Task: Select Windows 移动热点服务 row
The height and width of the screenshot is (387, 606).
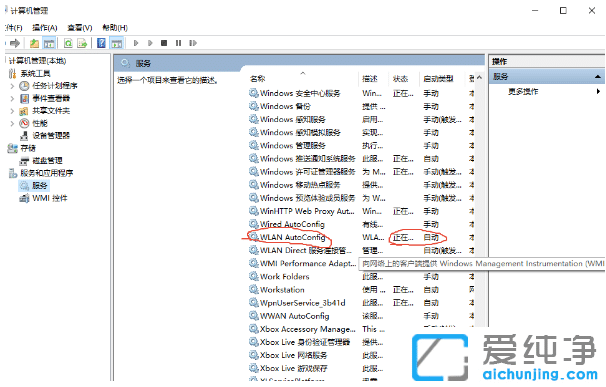Action: (361, 185)
